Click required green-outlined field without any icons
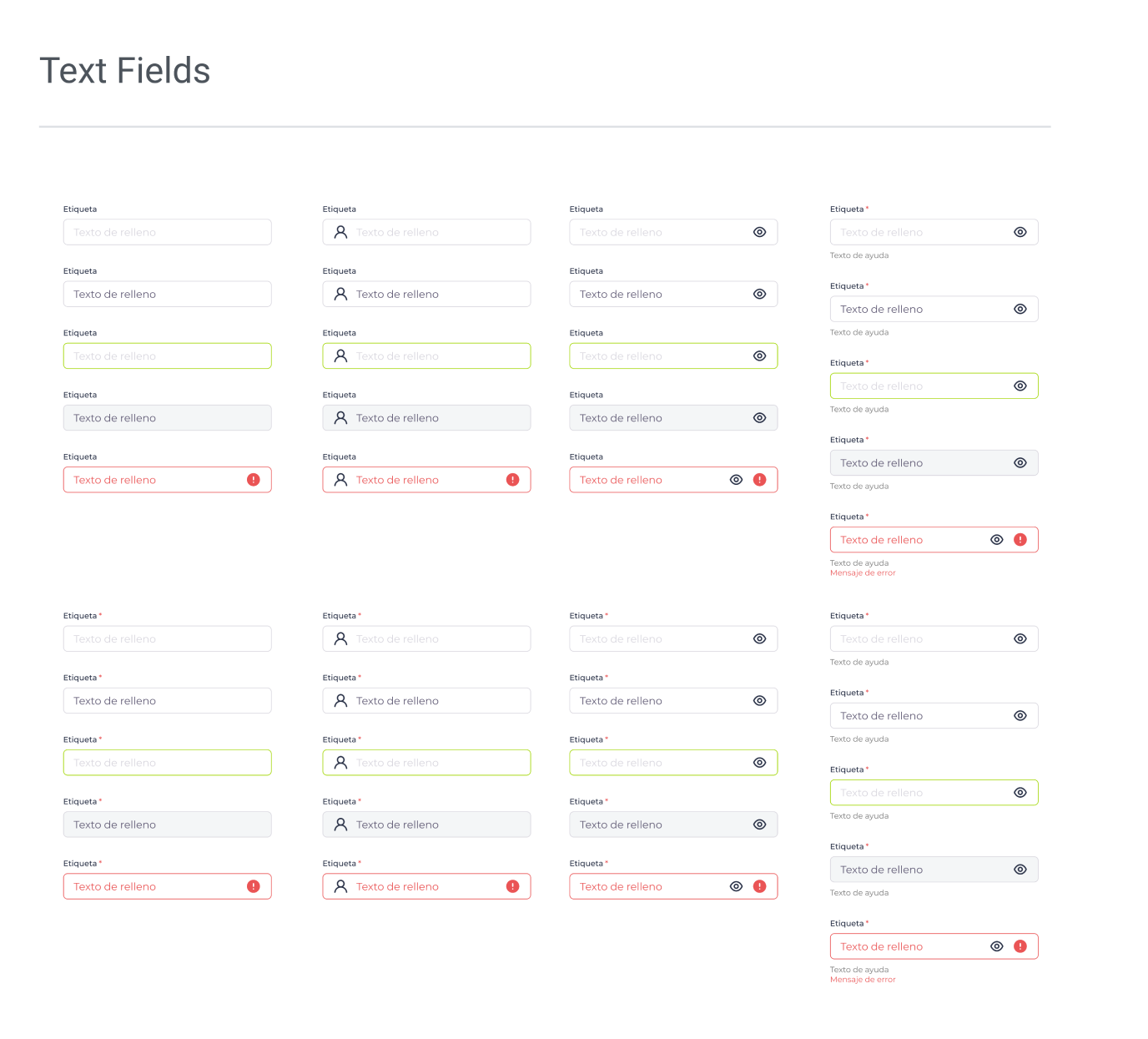The image size is (1148, 1039). (167, 763)
